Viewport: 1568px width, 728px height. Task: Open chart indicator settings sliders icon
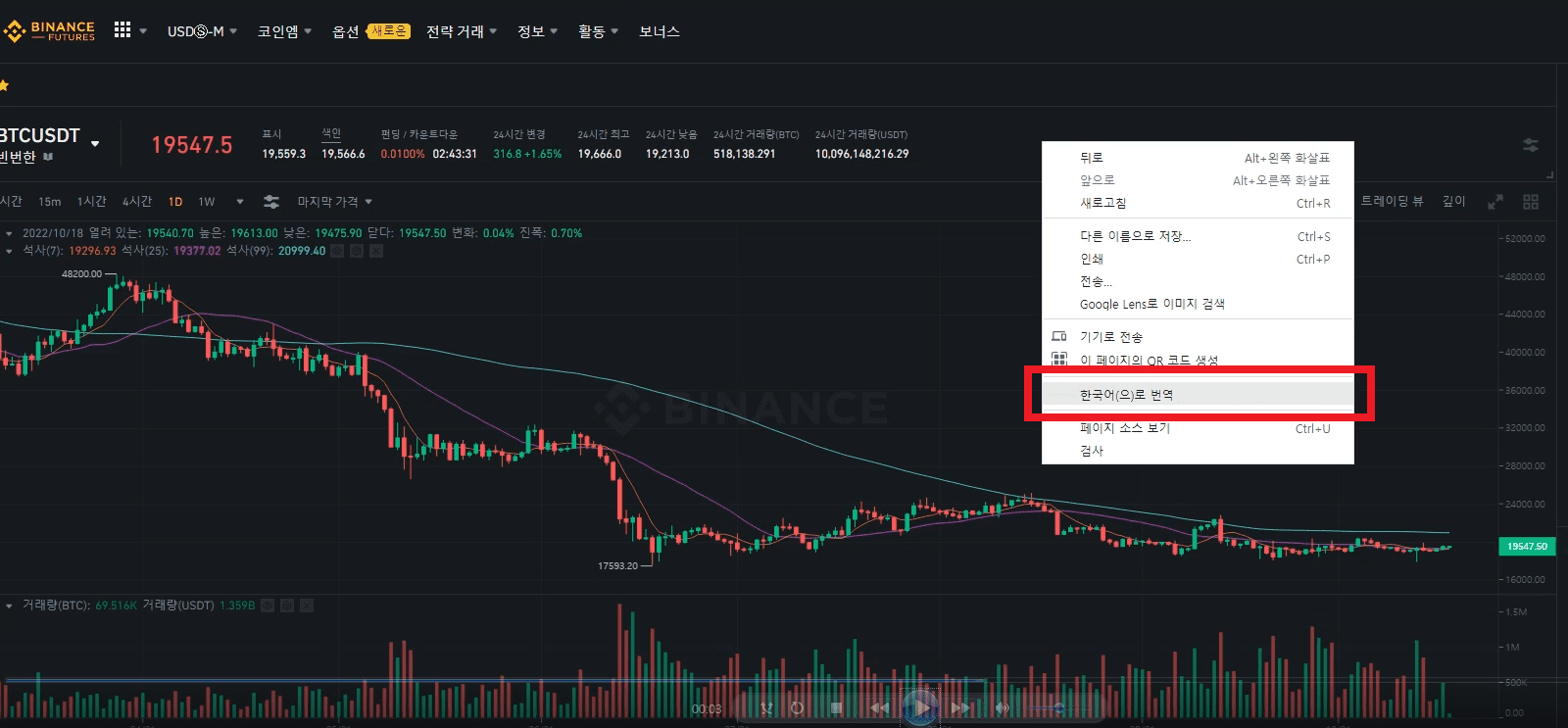click(x=271, y=202)
